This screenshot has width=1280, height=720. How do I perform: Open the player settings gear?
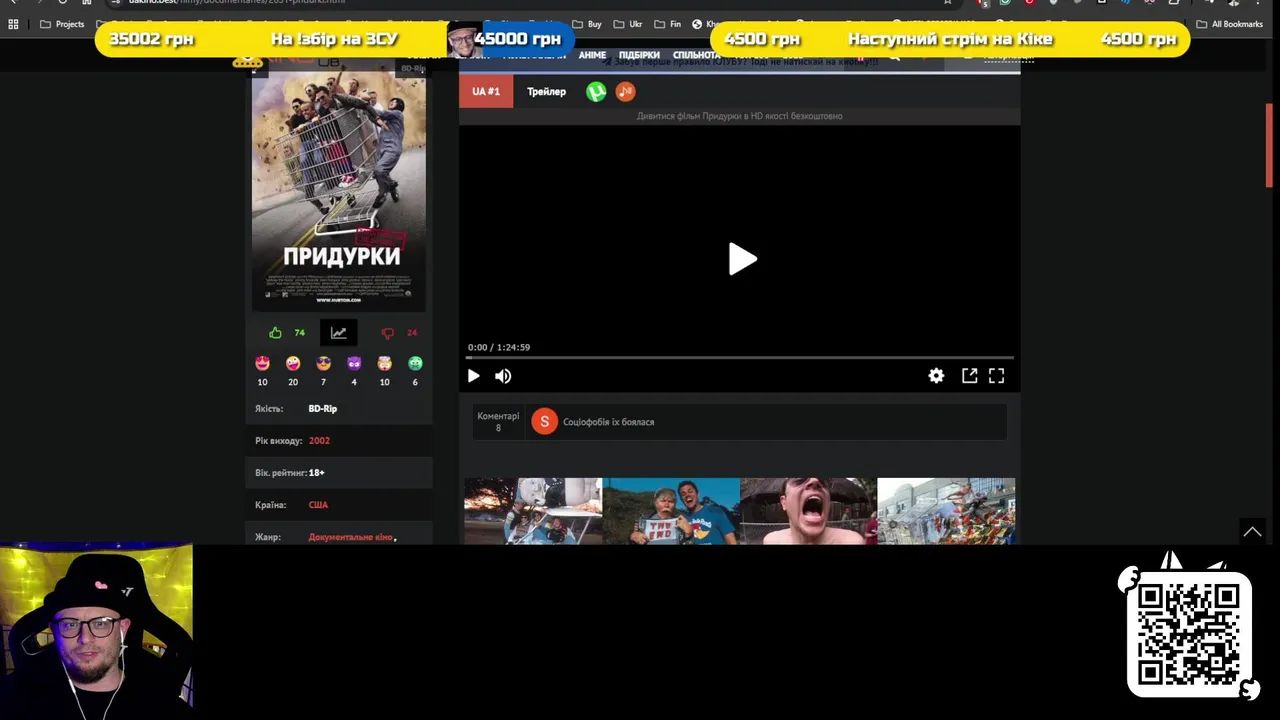pyautogui.click(x=936, y=376)
